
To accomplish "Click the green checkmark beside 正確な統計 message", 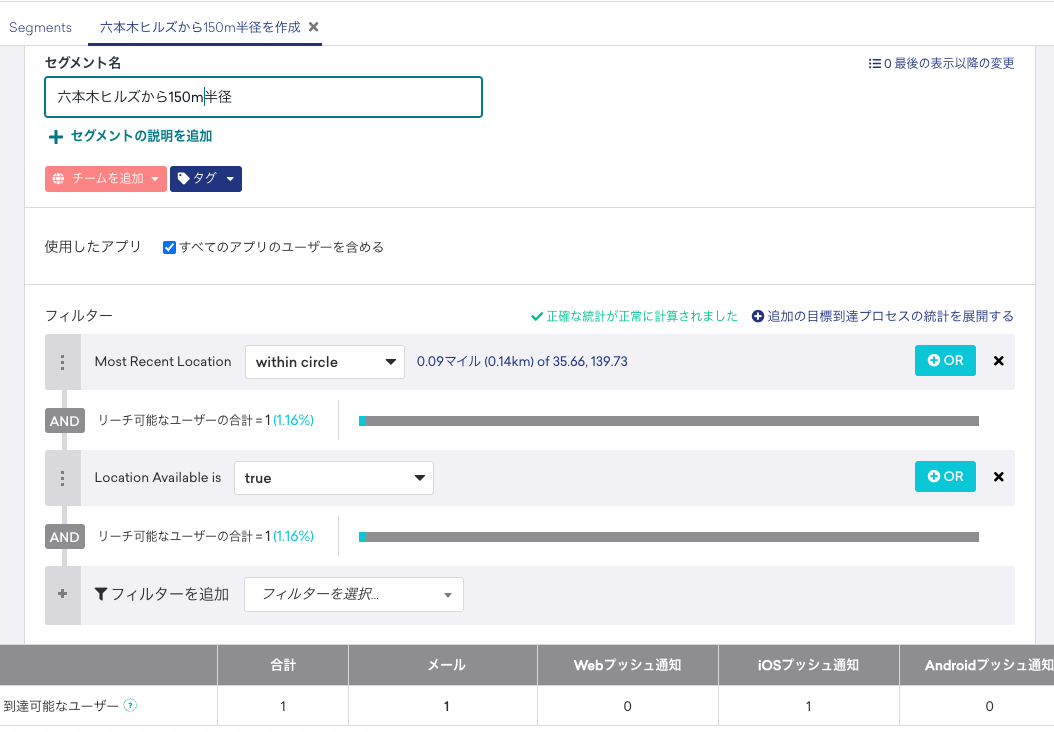I will click(x=536, y=315).
